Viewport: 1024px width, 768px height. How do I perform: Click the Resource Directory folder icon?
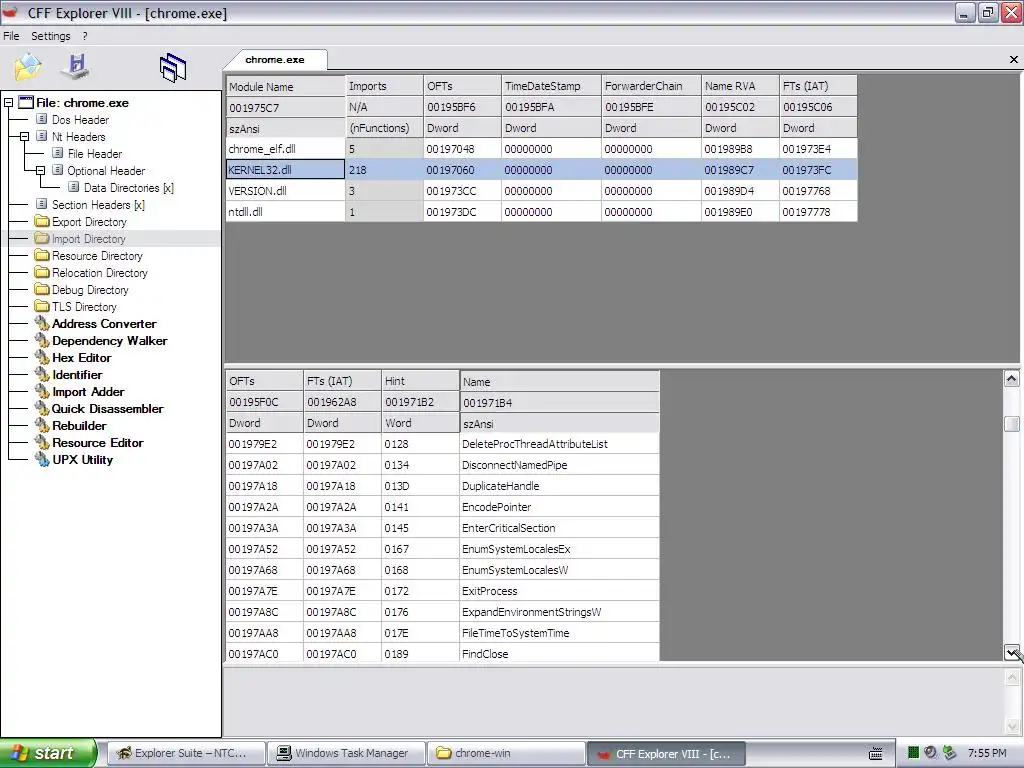click(x=42, y=255)
